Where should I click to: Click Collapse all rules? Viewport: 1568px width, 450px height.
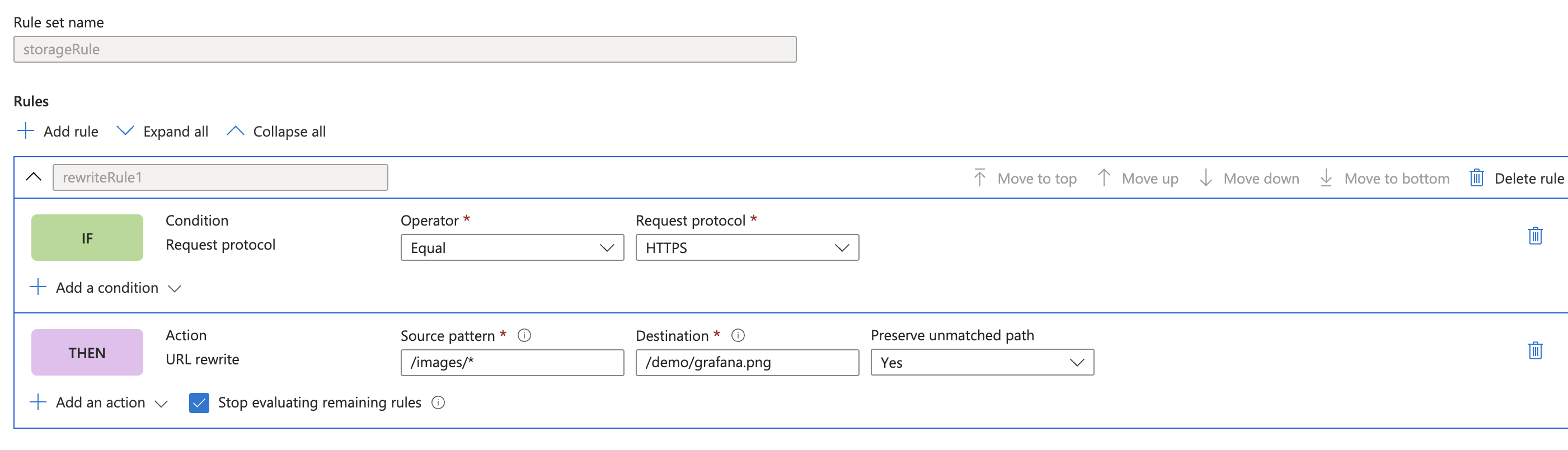pos(276,131)
